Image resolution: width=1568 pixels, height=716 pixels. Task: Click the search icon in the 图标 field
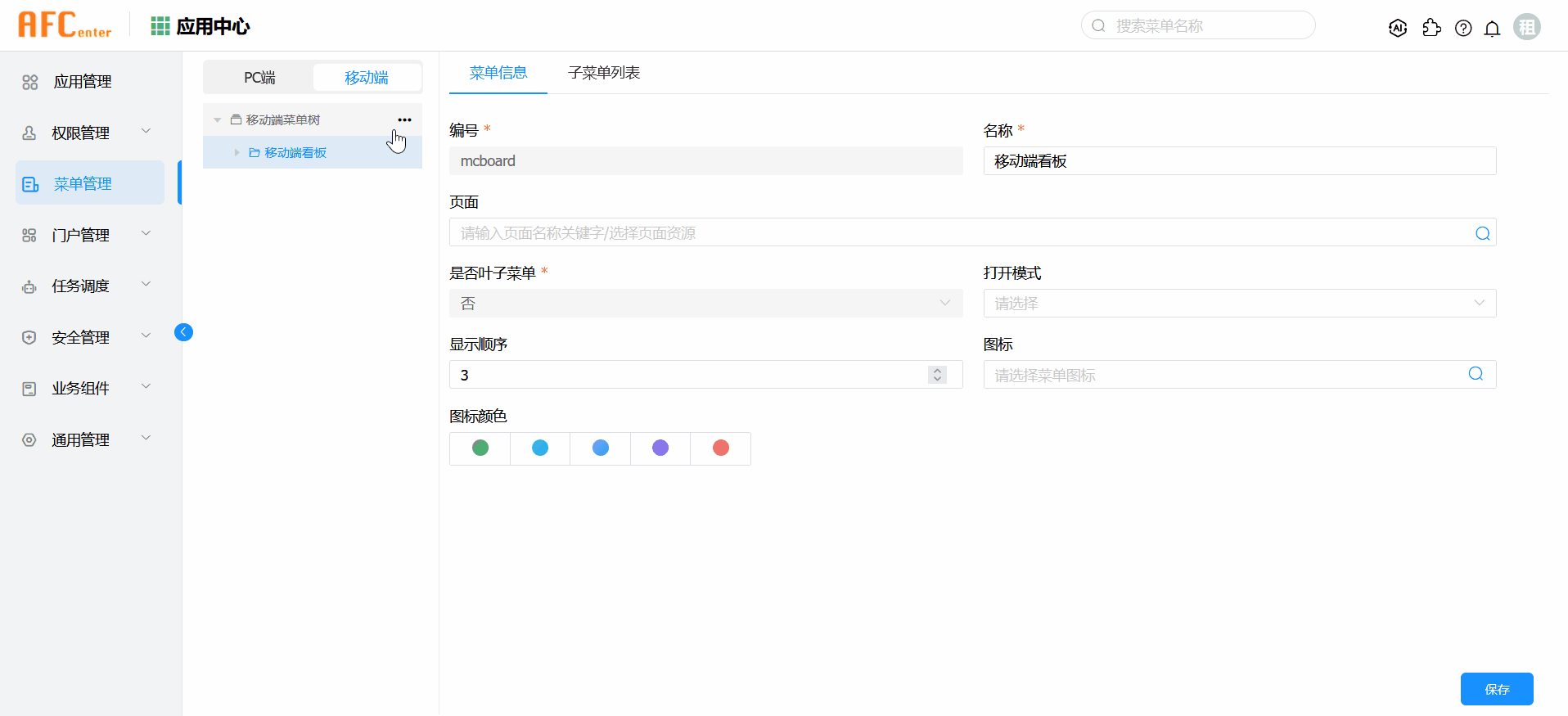(1476, 374)
